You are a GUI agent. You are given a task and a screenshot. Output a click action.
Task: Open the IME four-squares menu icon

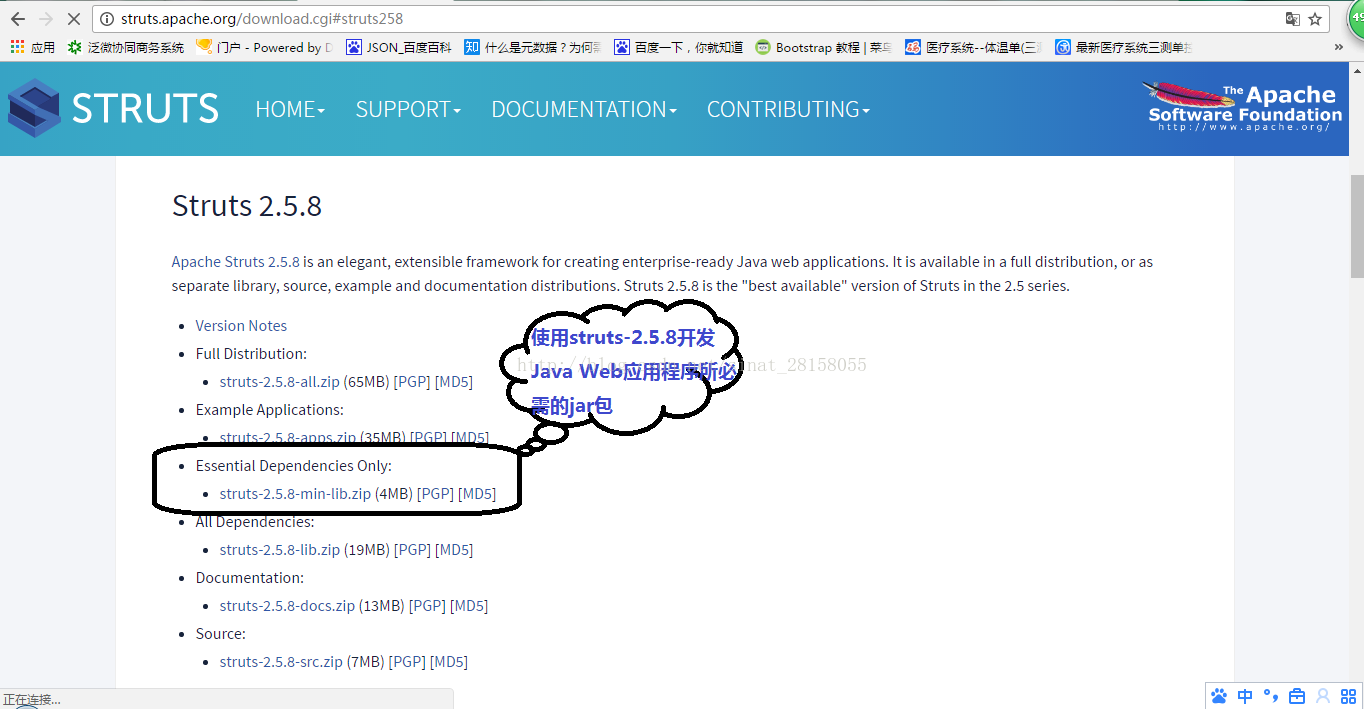[1348, 696]
